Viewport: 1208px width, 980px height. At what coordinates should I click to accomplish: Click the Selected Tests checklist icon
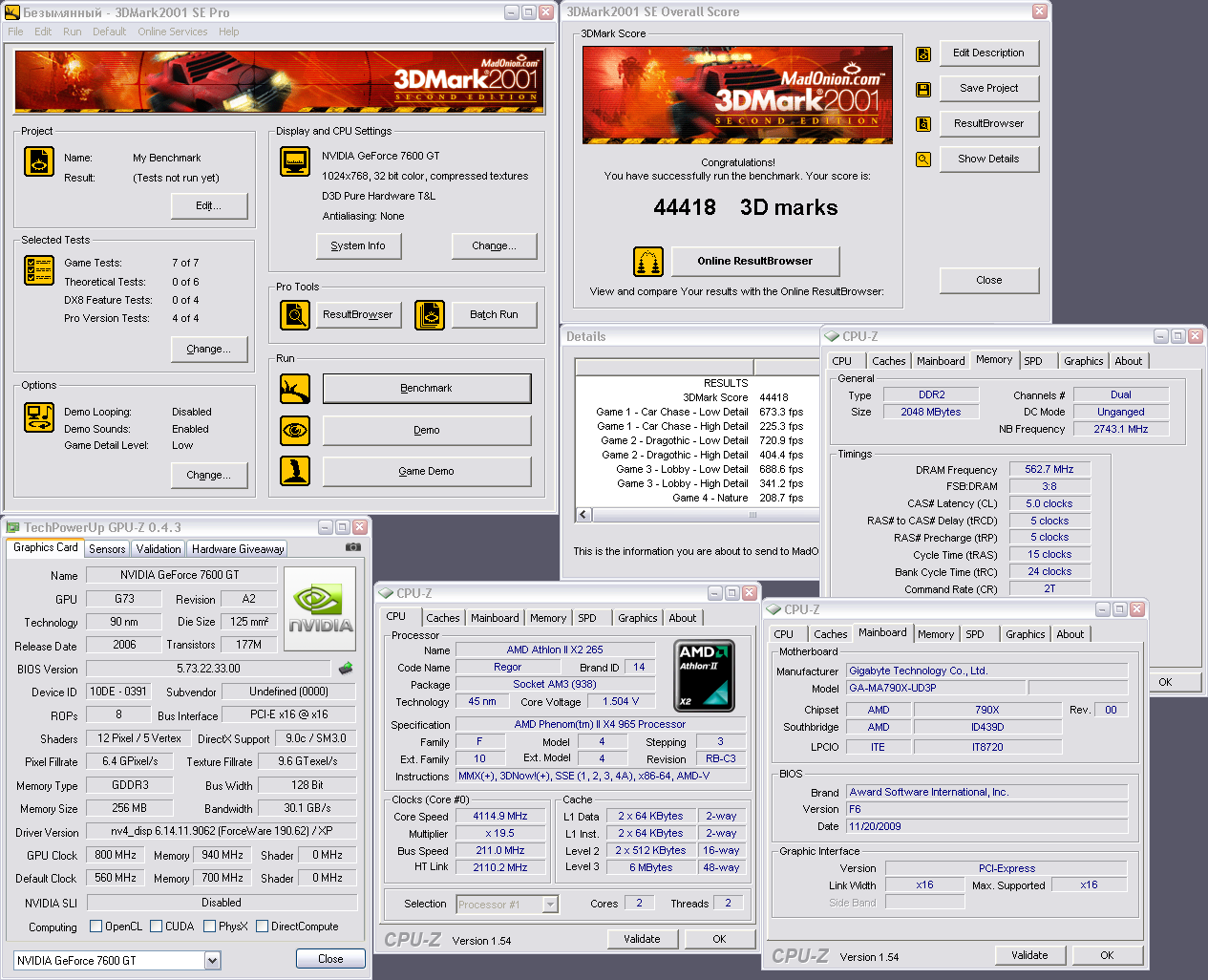pos(39,270)
